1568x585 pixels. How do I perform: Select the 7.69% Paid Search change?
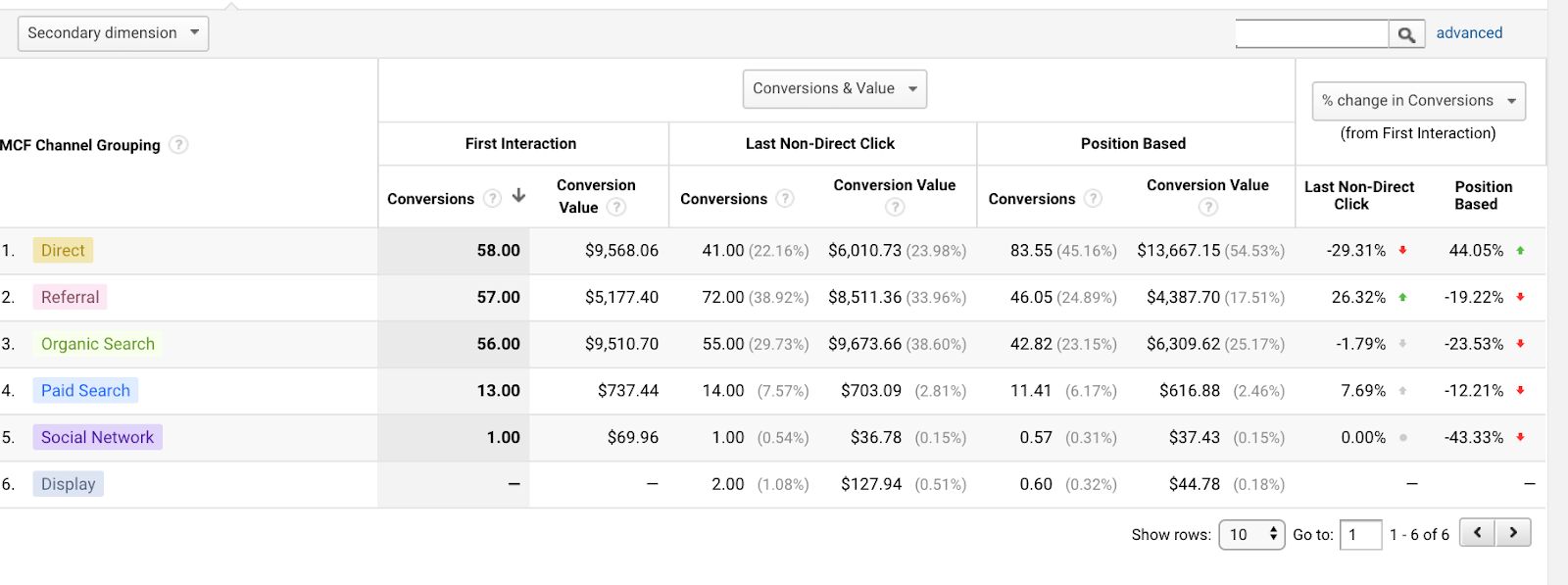click(1363, 390)
